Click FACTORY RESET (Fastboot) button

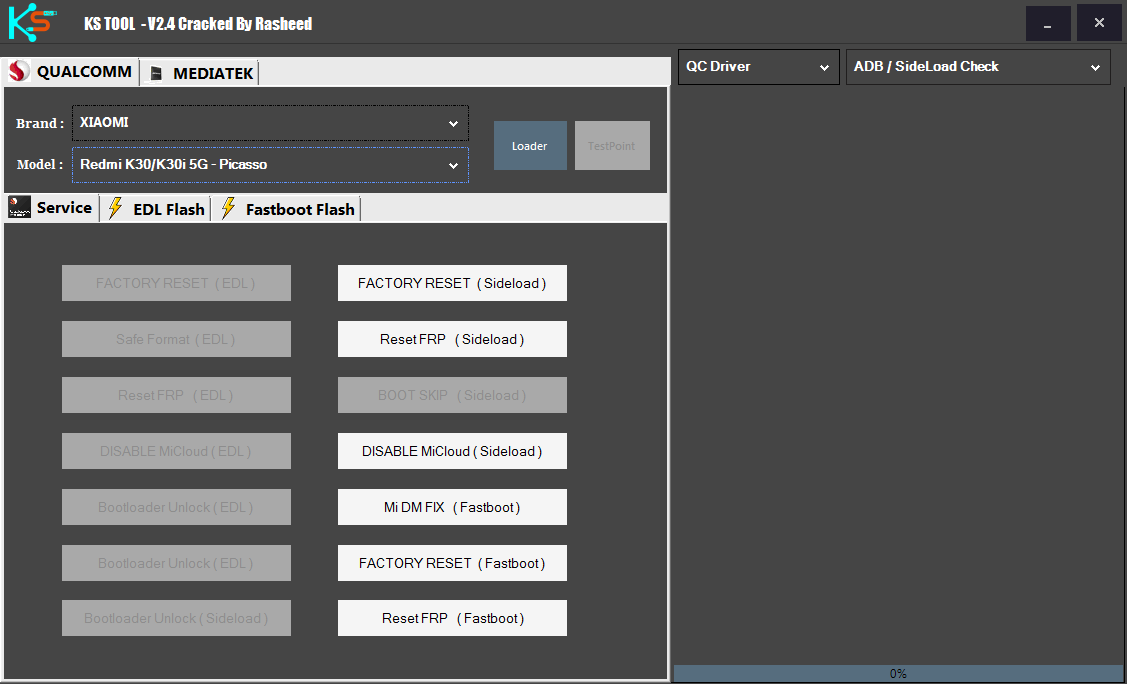452,563
